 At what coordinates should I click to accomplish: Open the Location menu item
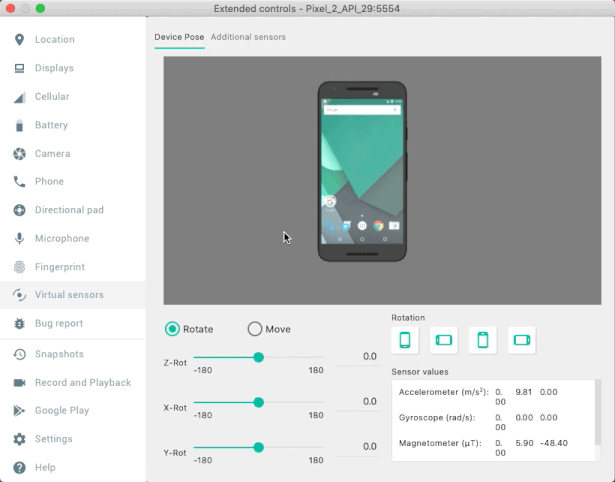click(x=73, y=40)
